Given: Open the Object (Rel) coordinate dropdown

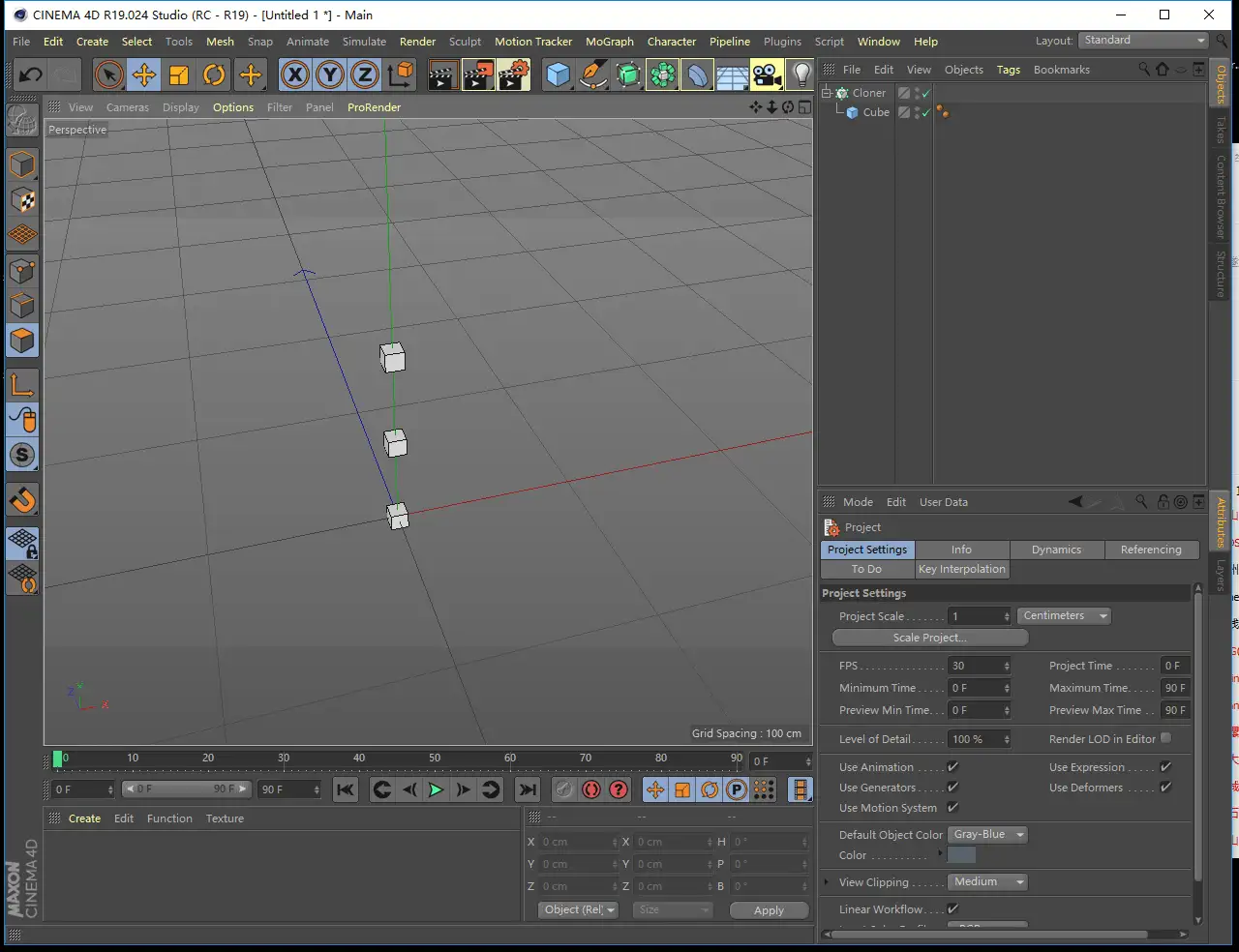Looking at the screenshot, I should (x=578, y=909).
